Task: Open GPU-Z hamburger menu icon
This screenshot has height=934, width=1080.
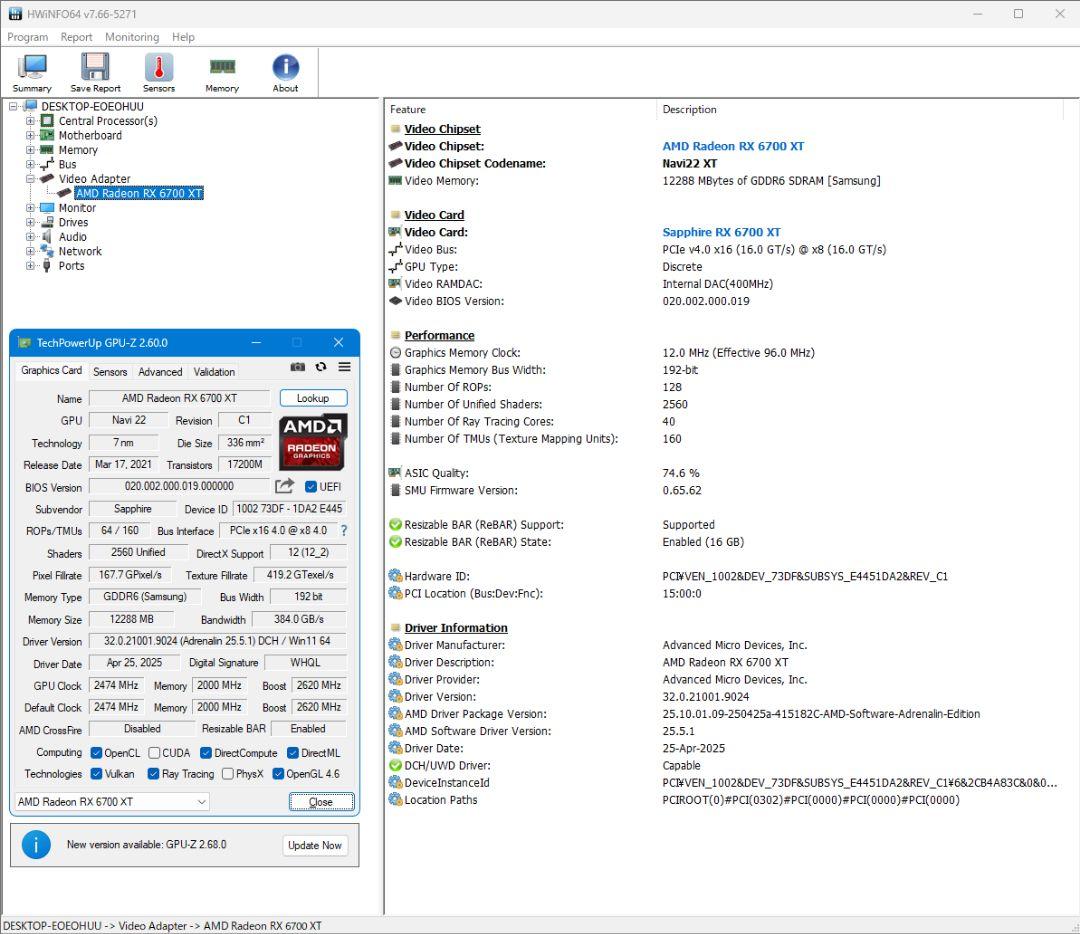Action: tap(344, 368)
